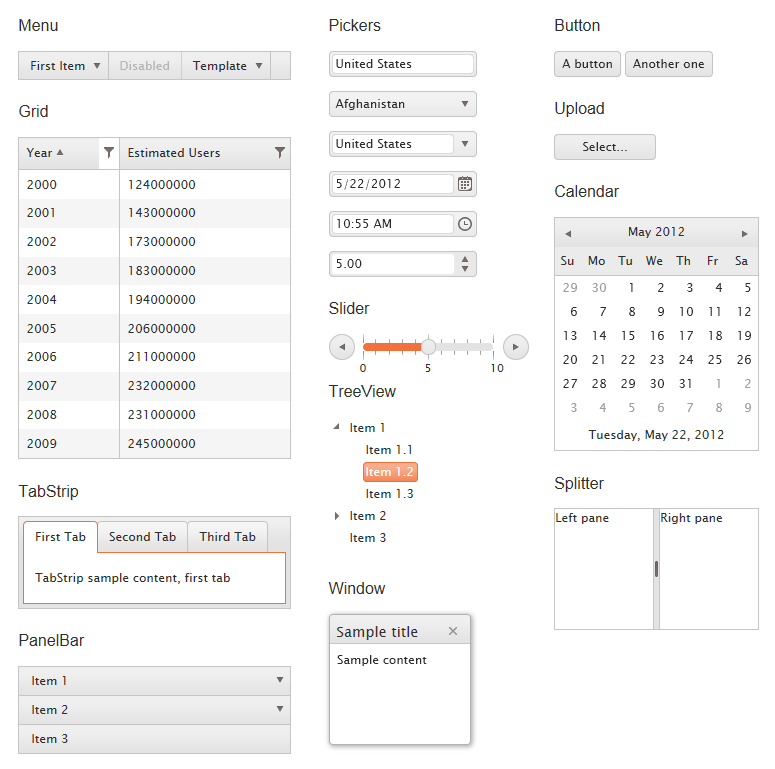Switch to the First Tab
The height and width of the screenshot is (769, 775).
coord(60,537)
